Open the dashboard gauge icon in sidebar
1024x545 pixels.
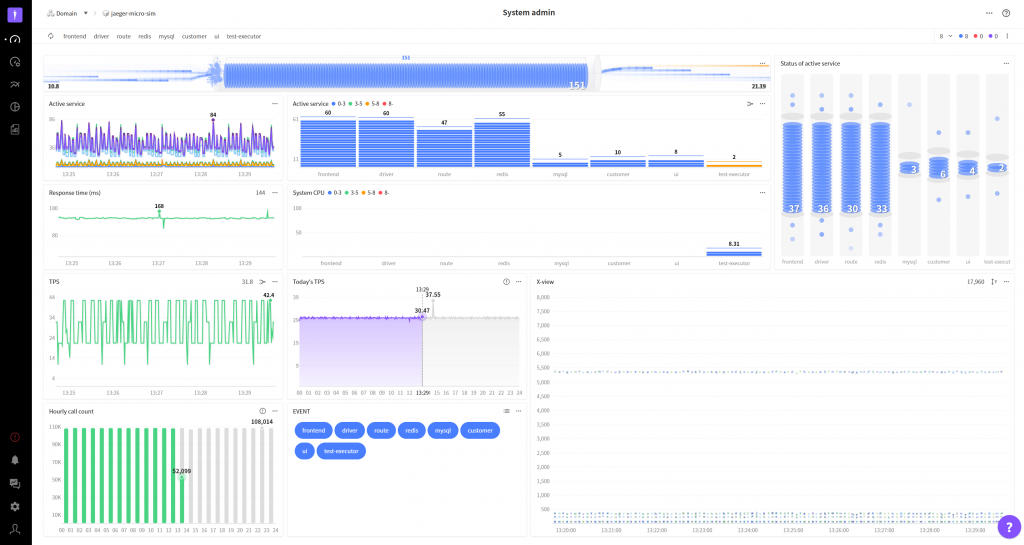click(x=15, y=39)
